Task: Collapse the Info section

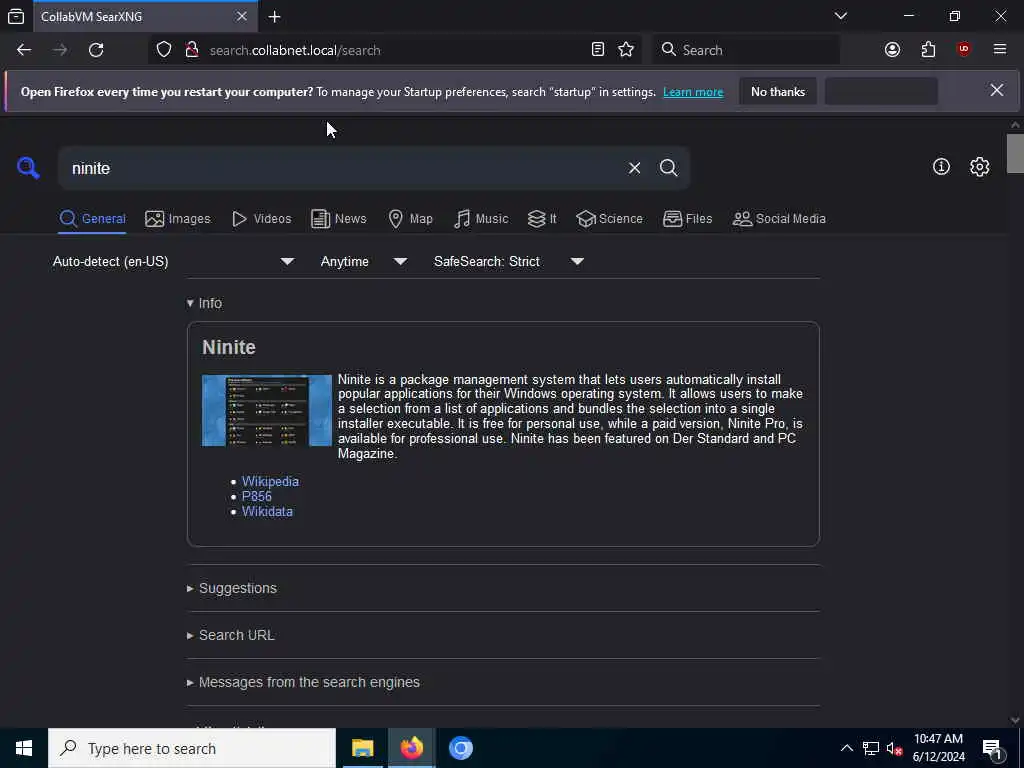Action: tap(204, 303)
